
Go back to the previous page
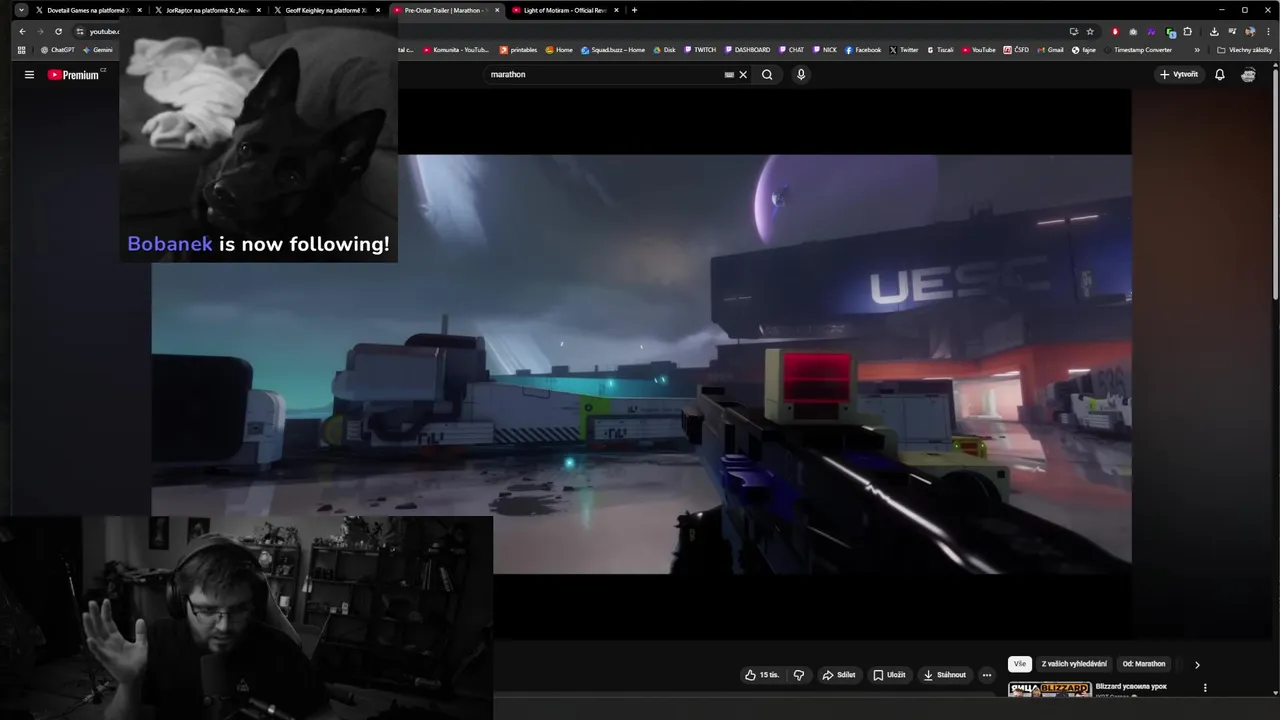[x=22, y=31]
